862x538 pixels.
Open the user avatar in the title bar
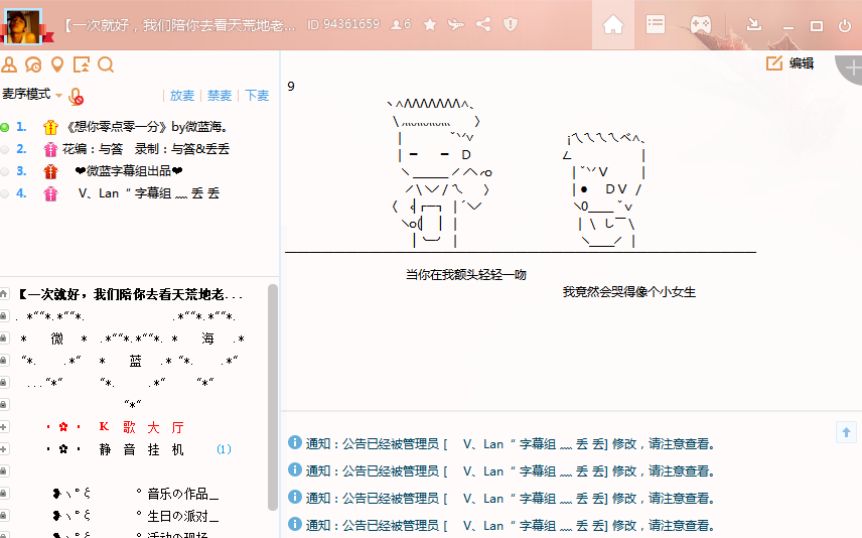point(23,26)
